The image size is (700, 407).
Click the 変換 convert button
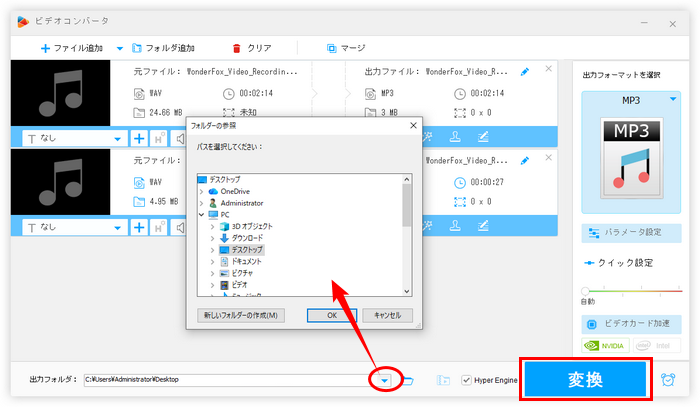click(x=586, y=379)
